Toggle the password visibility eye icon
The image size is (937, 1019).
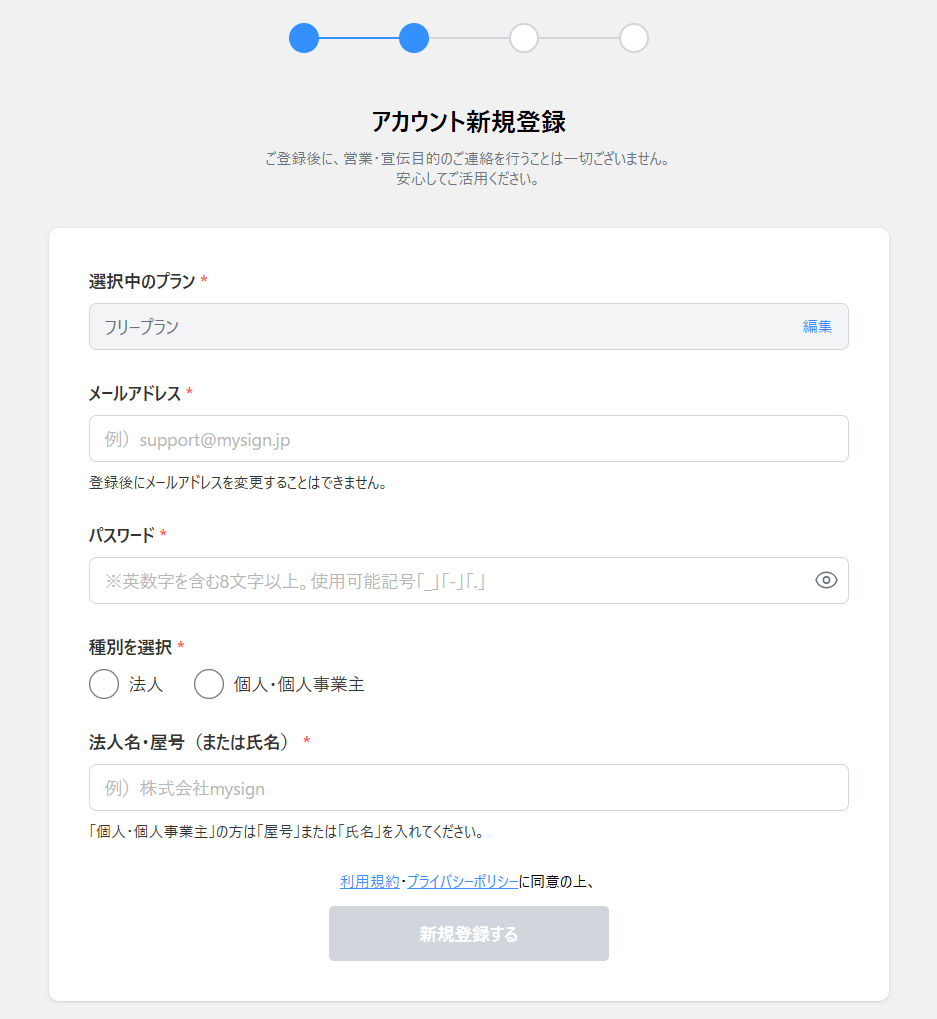pyautogui.click(x=825, y=580)
